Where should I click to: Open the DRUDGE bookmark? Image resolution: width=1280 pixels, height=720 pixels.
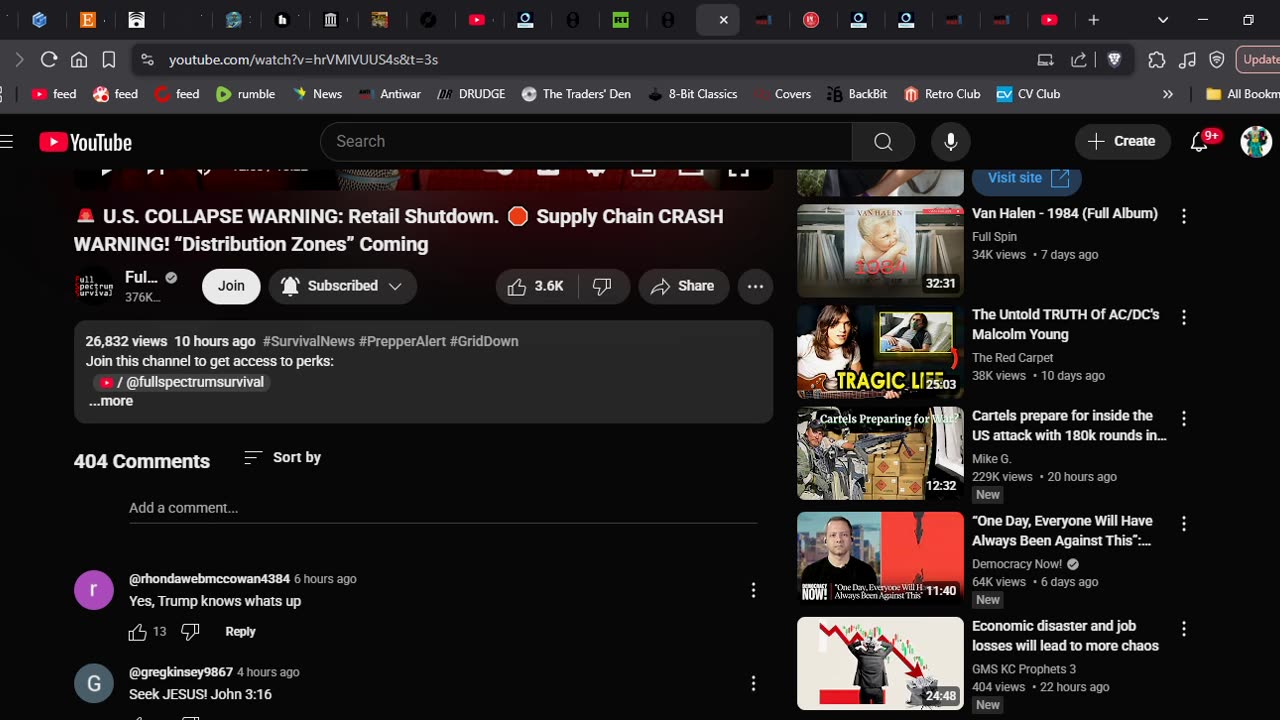(x=471, y=94)
